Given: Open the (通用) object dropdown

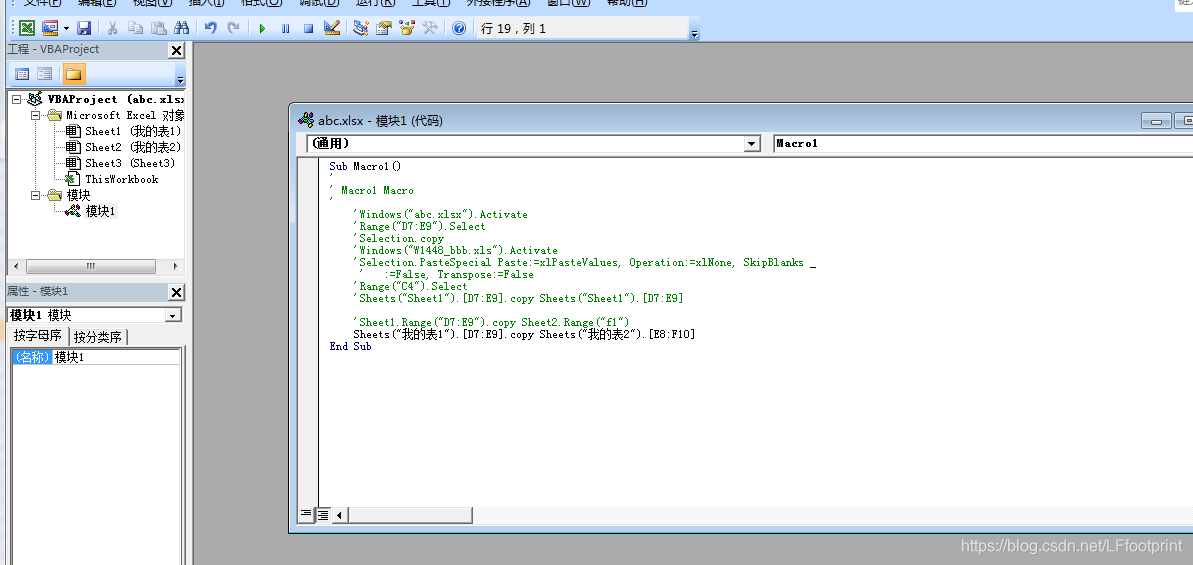Looking at the screenshot, I should (x=752, y=144).
